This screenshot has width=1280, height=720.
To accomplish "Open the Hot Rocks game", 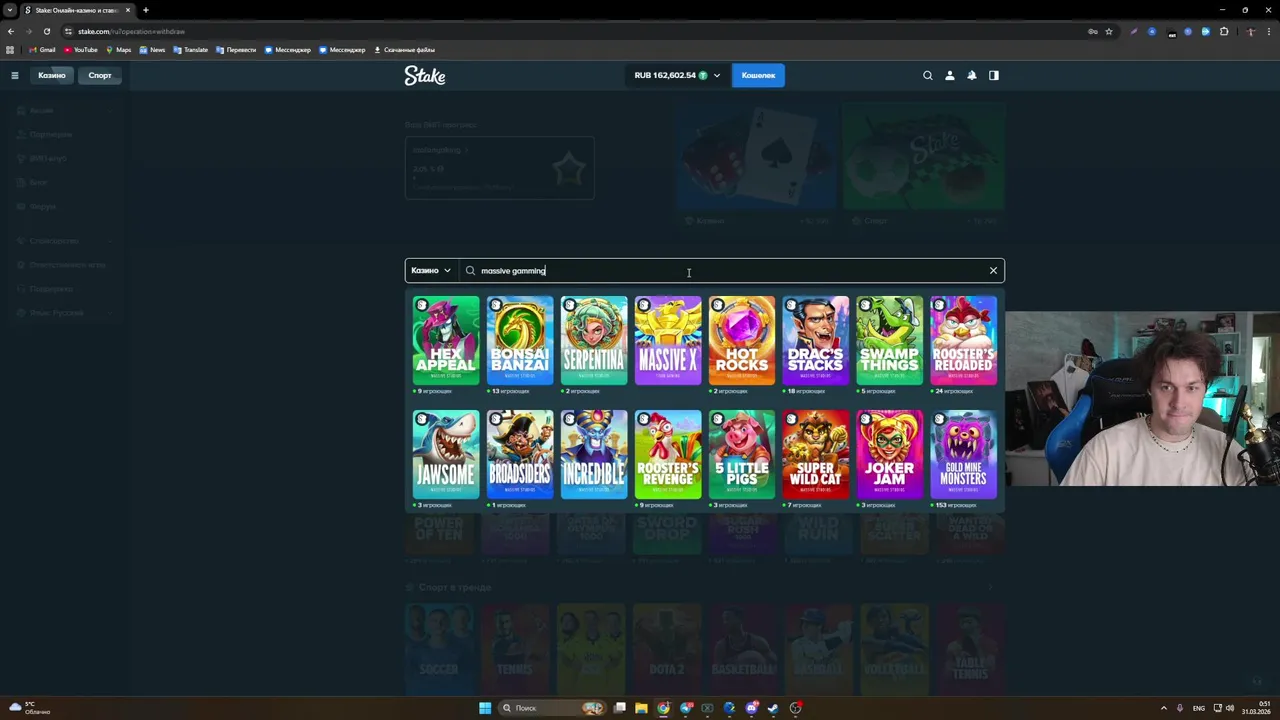I will [742, 341].
